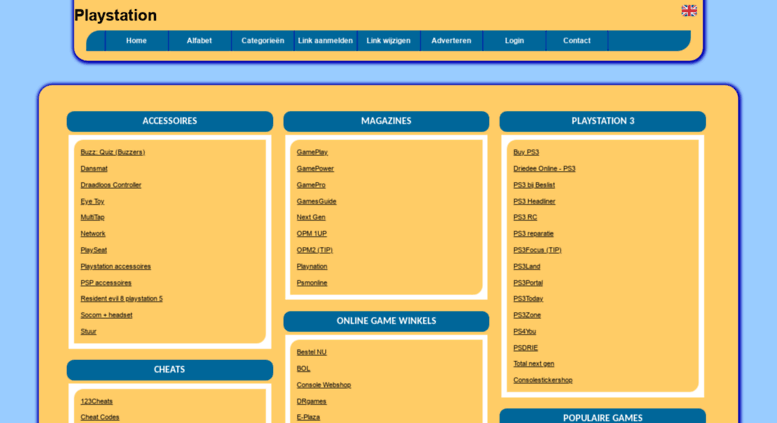Open the Buy PS3 link
Image resolution: width=777 pixels, height=423 pixels.
[x=526, y=152]
